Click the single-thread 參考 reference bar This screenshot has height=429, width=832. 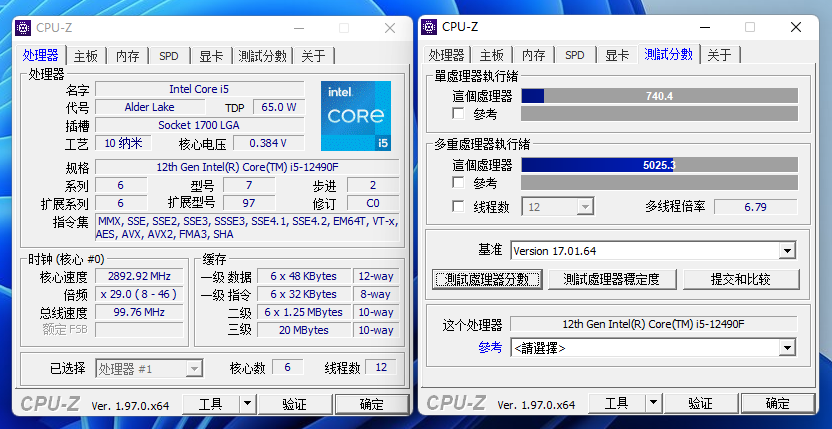pos(660,114)
